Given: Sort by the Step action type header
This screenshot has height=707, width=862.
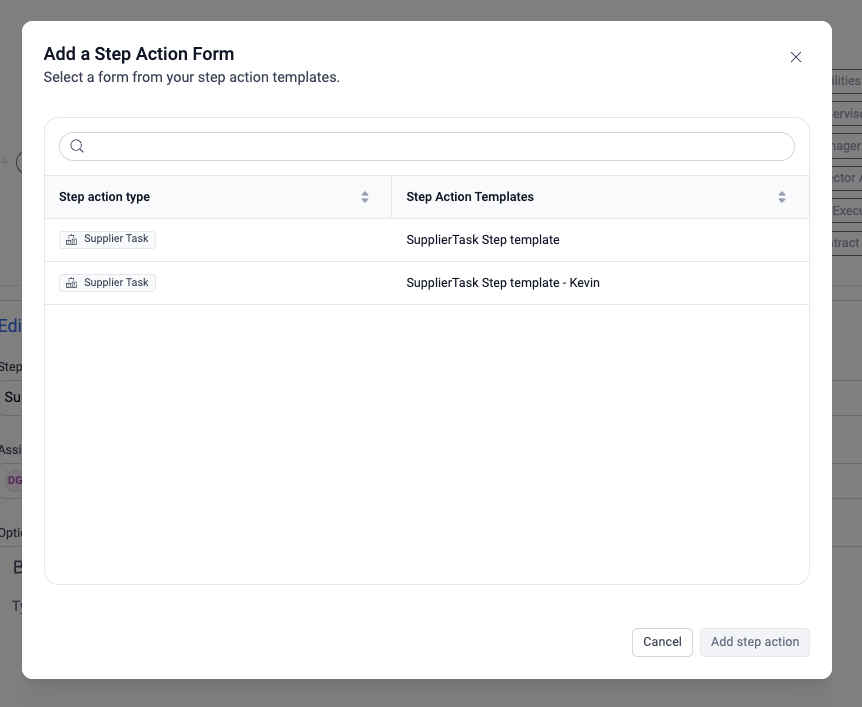Looking at the screenshot, I should tap(105, 197).
